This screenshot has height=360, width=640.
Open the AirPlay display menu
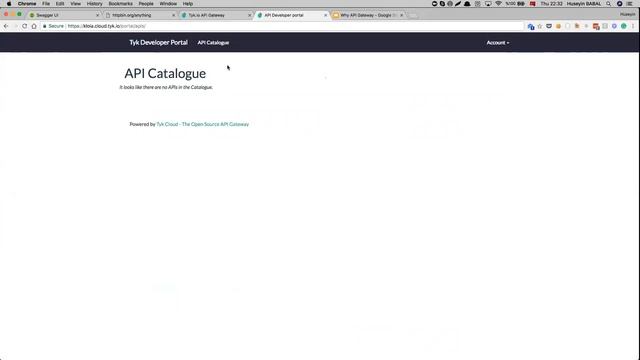coord(488,4)
